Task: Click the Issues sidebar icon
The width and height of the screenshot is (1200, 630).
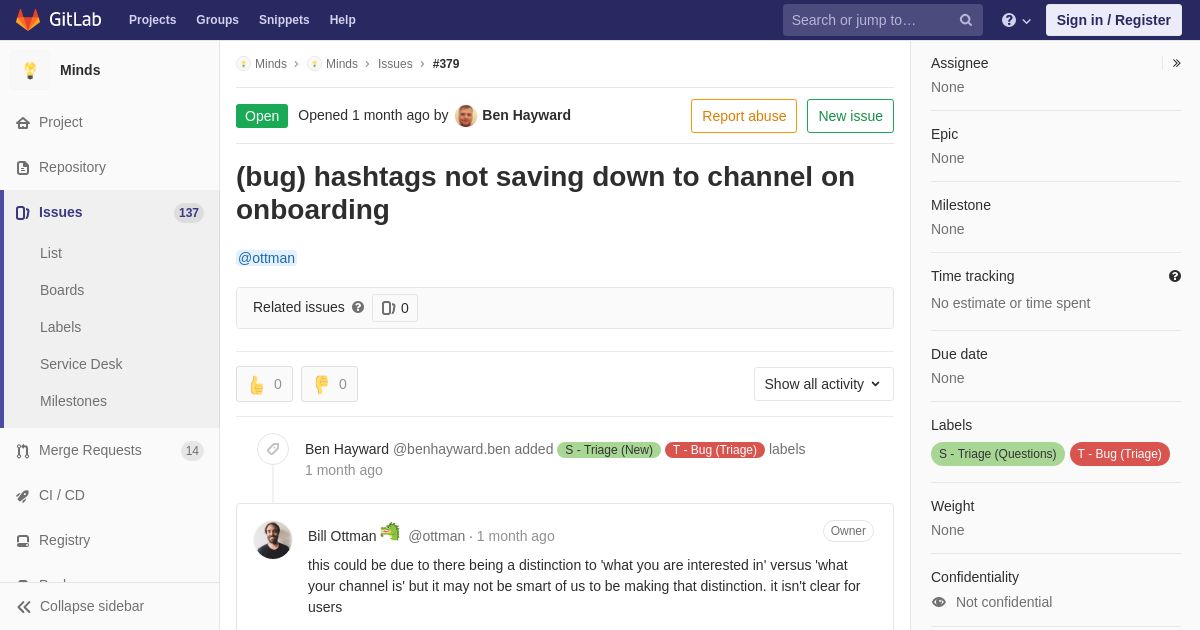Action: [x=23, y=212]
